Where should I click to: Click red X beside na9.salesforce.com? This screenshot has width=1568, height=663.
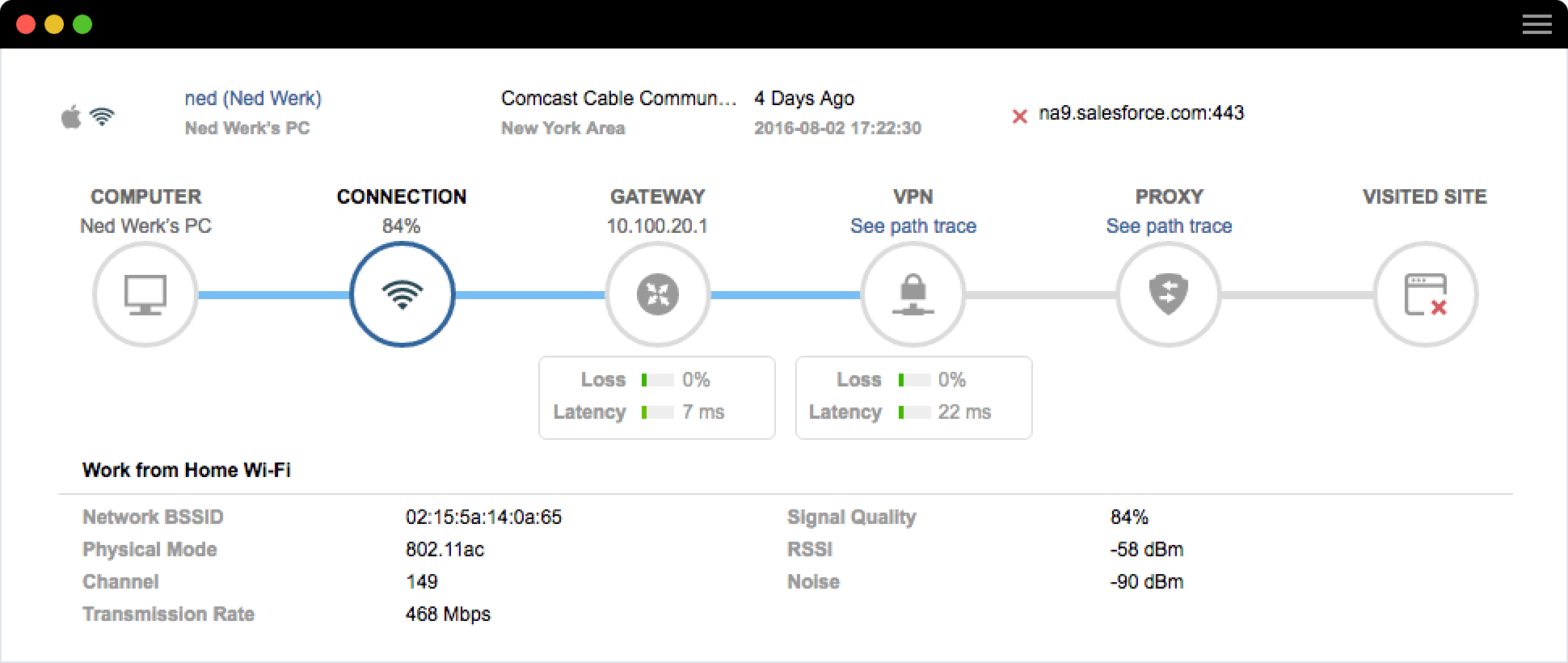[1019, 116]
